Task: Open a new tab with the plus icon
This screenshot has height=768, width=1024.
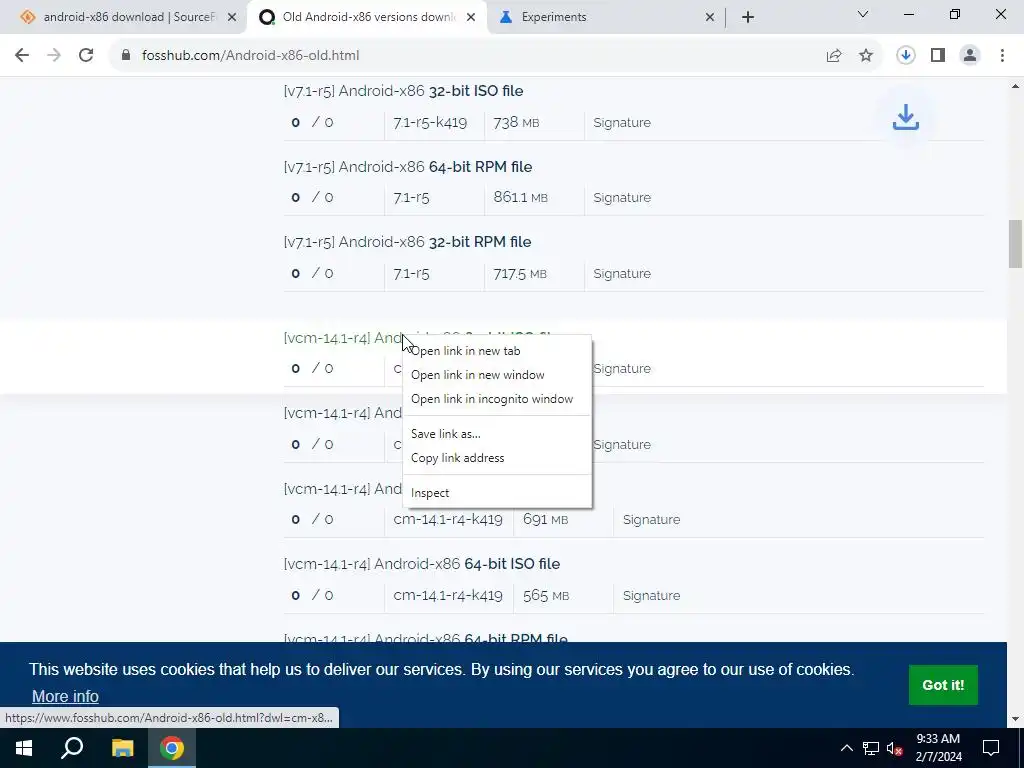Action: [748, 17]
